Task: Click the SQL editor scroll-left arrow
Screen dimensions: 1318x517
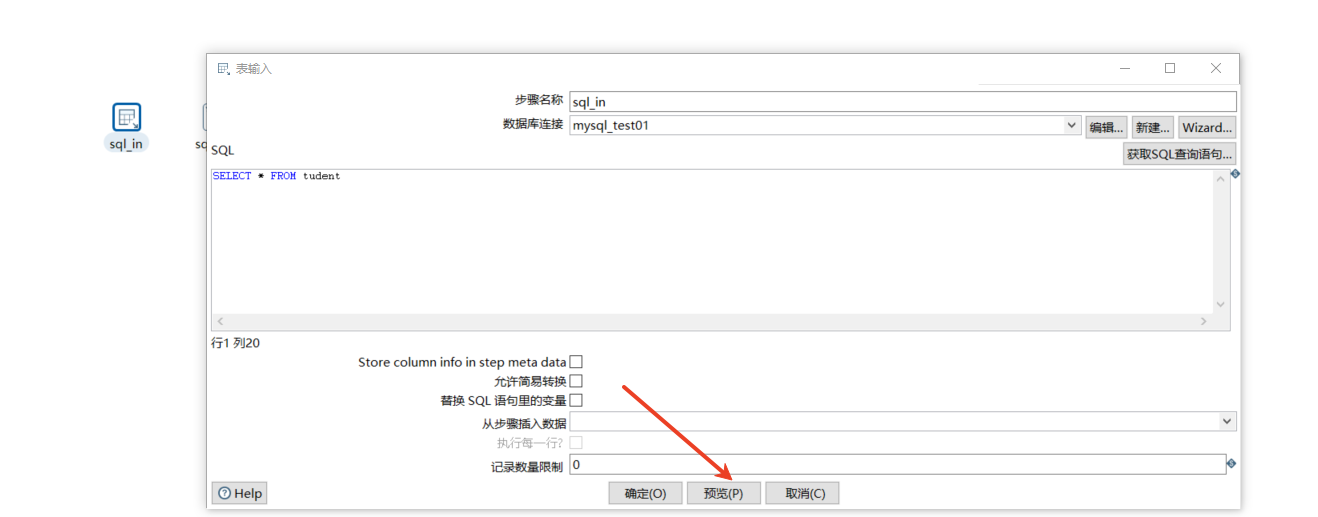Action: [220, 322]
